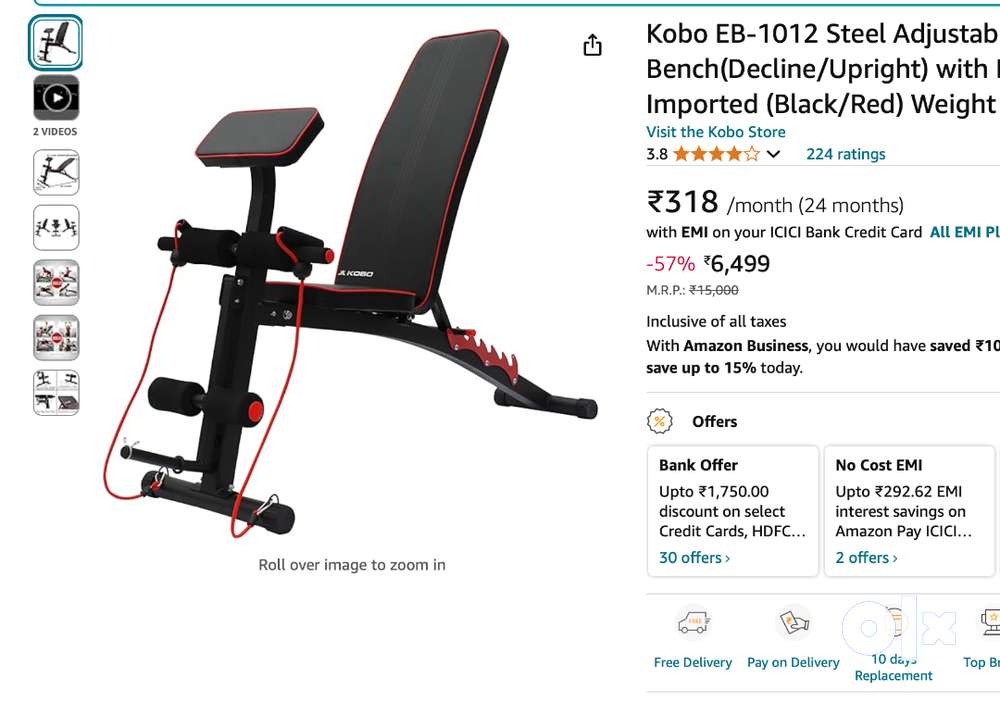1000x704 pixels.
Task: Click the Pay on Delivery icon
Action: tap(793, 621)
